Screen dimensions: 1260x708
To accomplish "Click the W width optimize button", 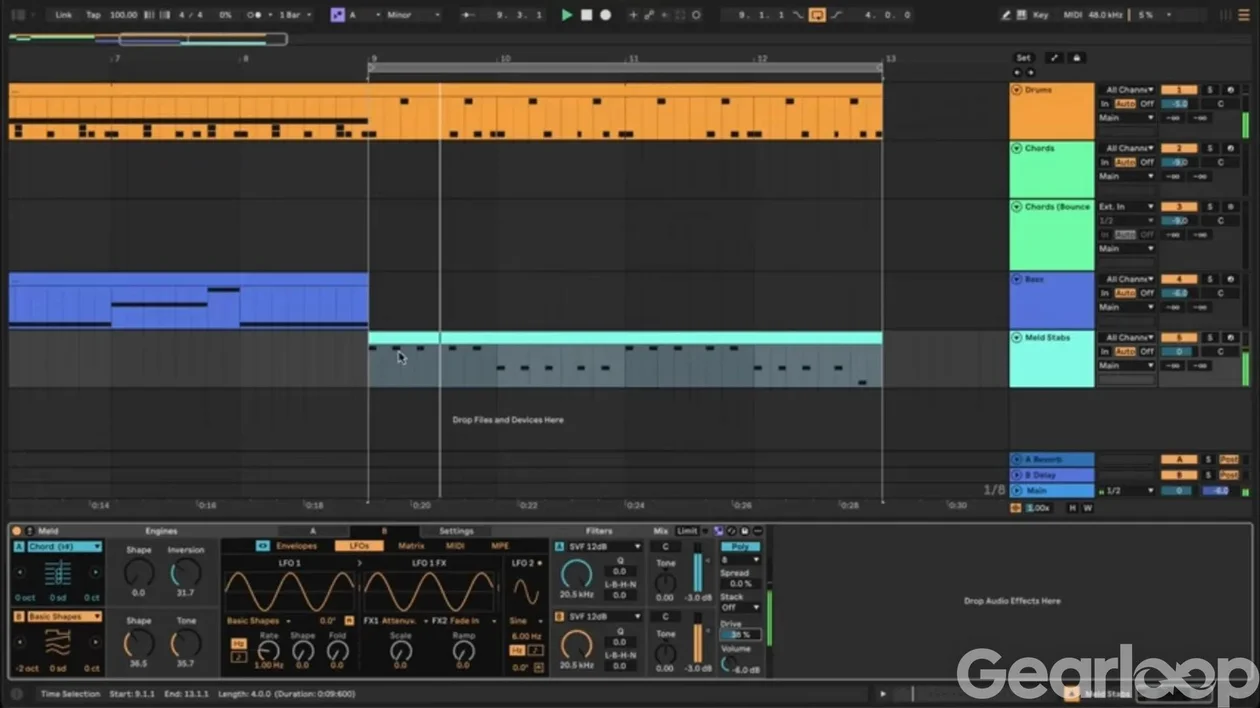I will [x=1087, y=508].
